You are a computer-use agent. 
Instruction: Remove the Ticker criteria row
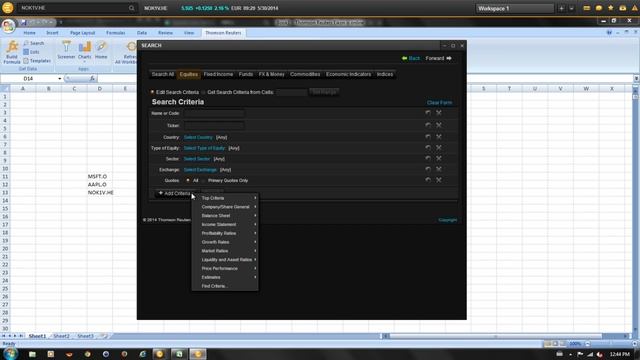(x=439, y=125)
